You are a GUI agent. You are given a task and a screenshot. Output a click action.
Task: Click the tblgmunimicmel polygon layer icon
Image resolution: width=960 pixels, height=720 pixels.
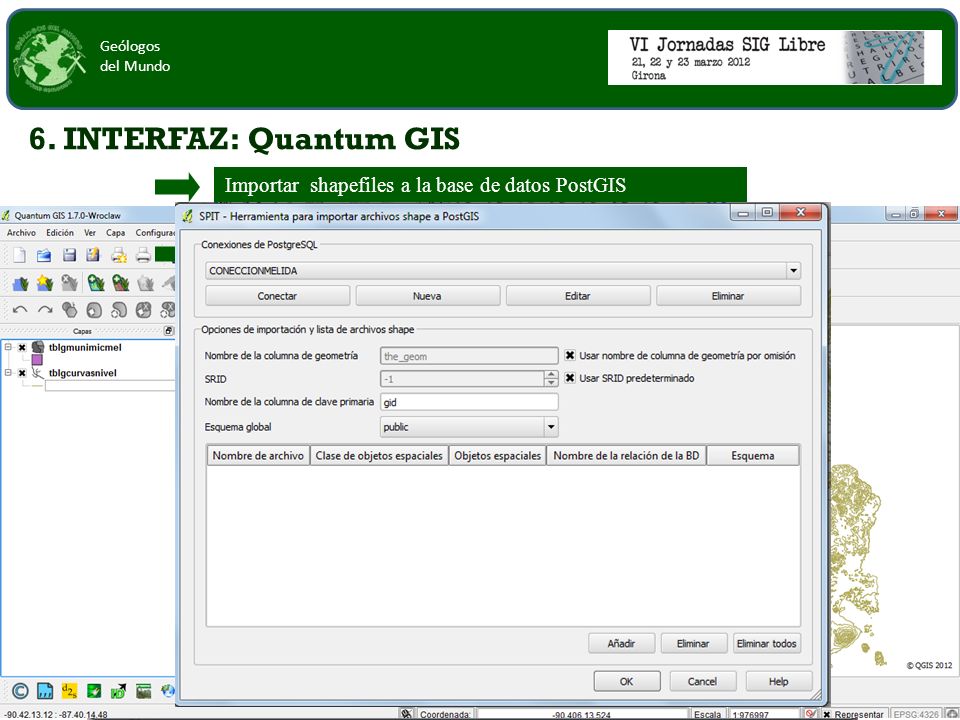coord(38,347)
